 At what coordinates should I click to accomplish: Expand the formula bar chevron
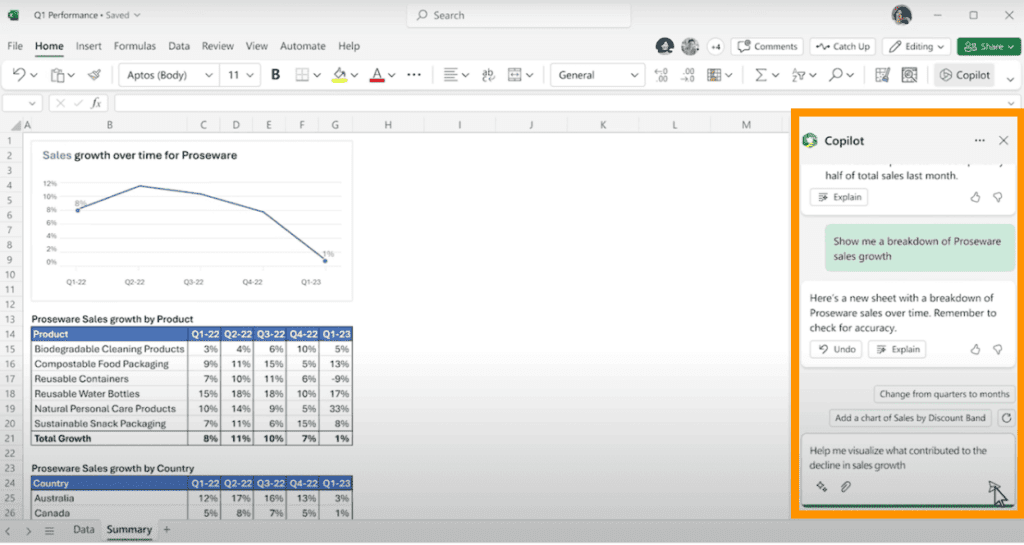pos(1011,103)
